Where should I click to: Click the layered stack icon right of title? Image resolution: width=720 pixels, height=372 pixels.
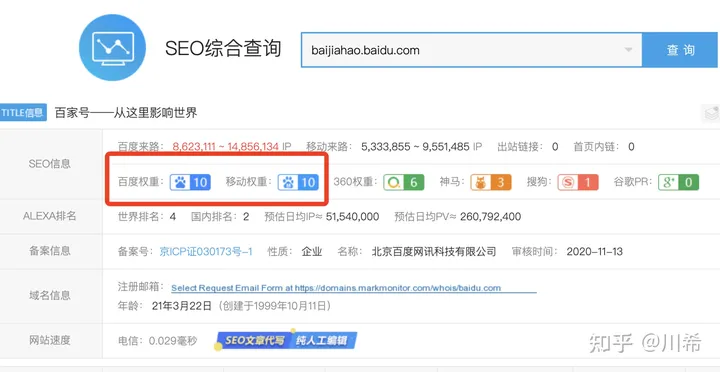pyautogui.click(x=711, y=113)
